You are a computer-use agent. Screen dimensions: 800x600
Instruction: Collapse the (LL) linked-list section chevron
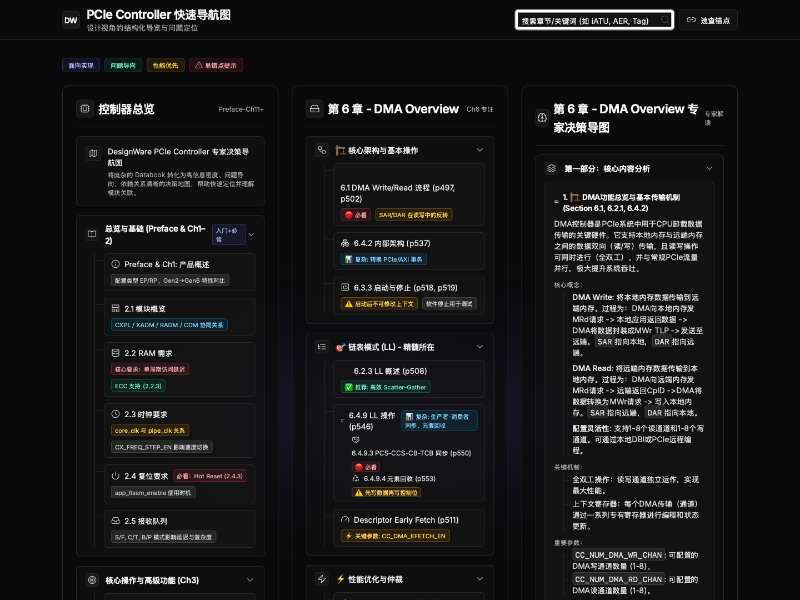pyautogui.click(x=480, y=347)
